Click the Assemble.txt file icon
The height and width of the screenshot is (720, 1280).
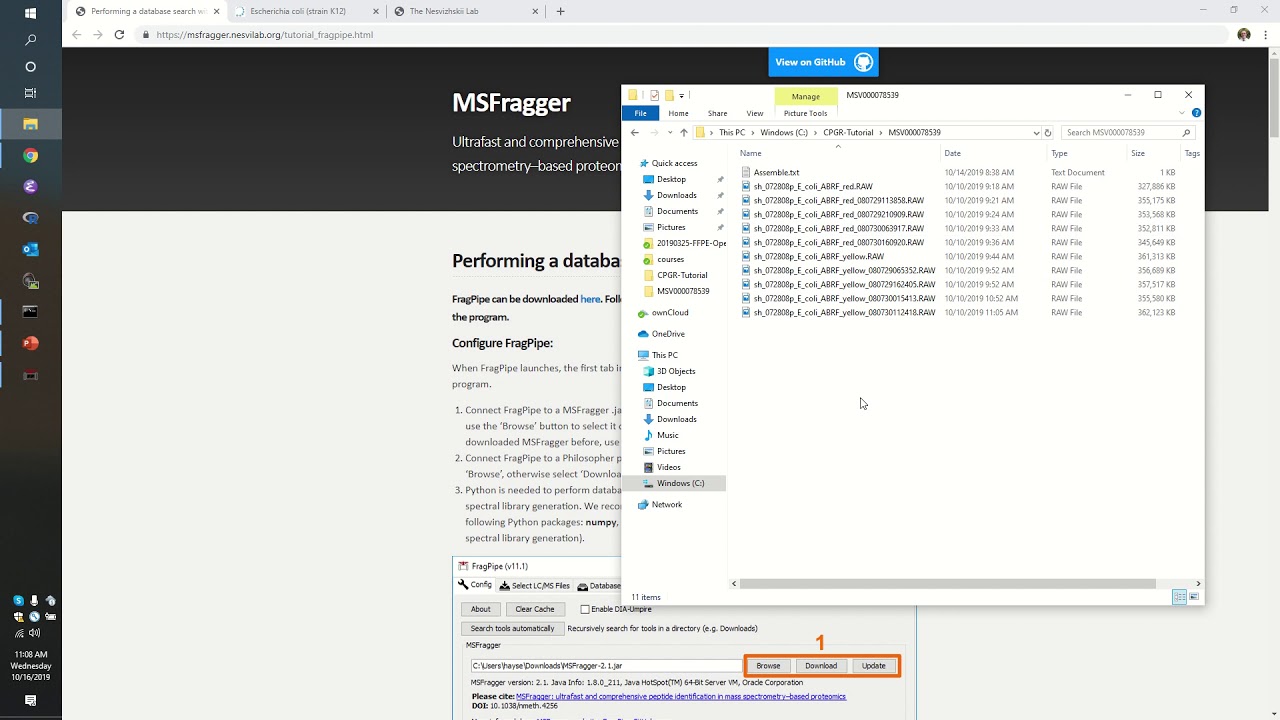(x=746, y=172)
